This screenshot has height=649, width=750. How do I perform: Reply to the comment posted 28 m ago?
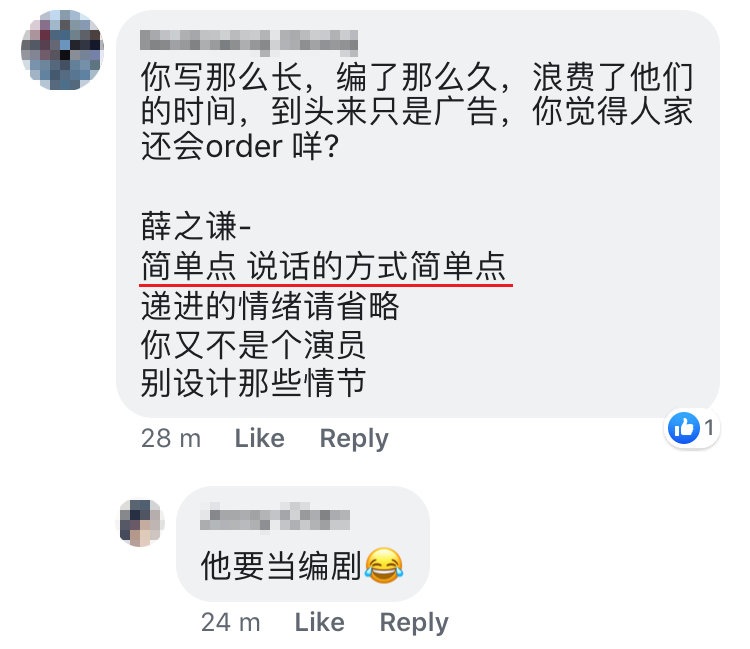click(354, 439)
